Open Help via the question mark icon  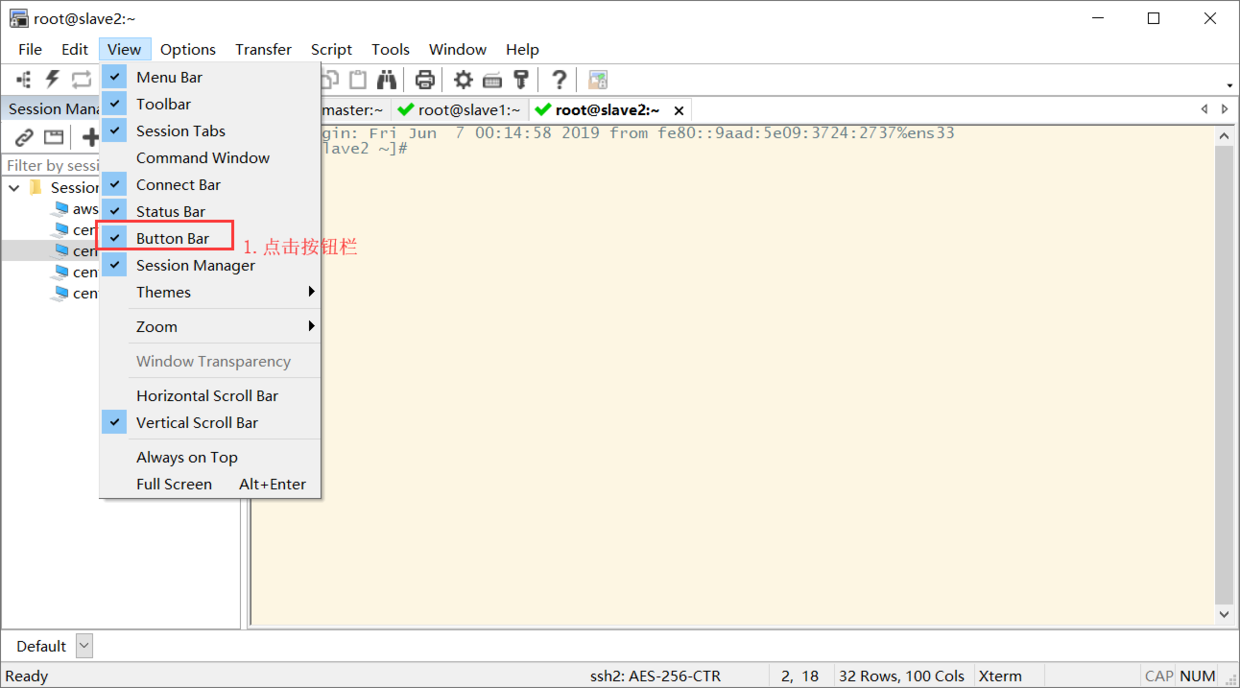click(559, 80)
